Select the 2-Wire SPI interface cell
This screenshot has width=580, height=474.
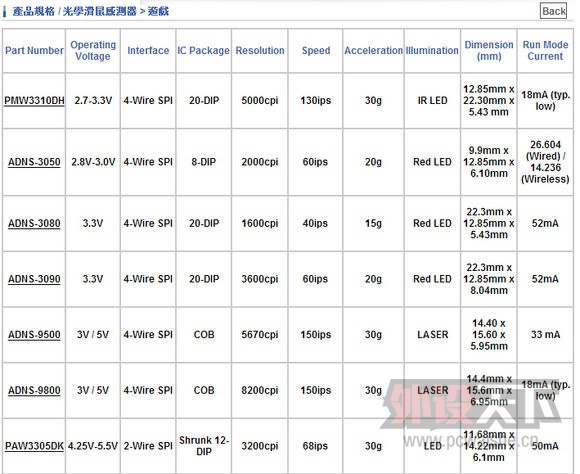pos(148,446)
